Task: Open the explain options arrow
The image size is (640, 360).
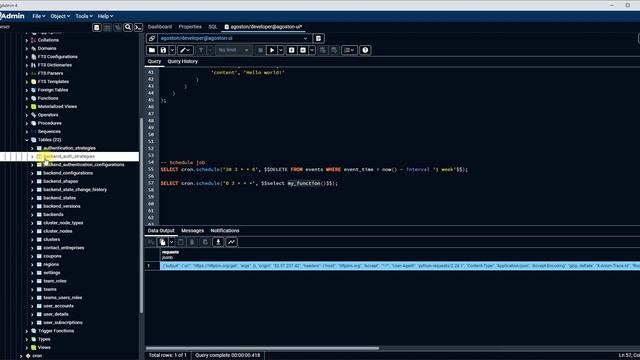Action: point(312,50)
